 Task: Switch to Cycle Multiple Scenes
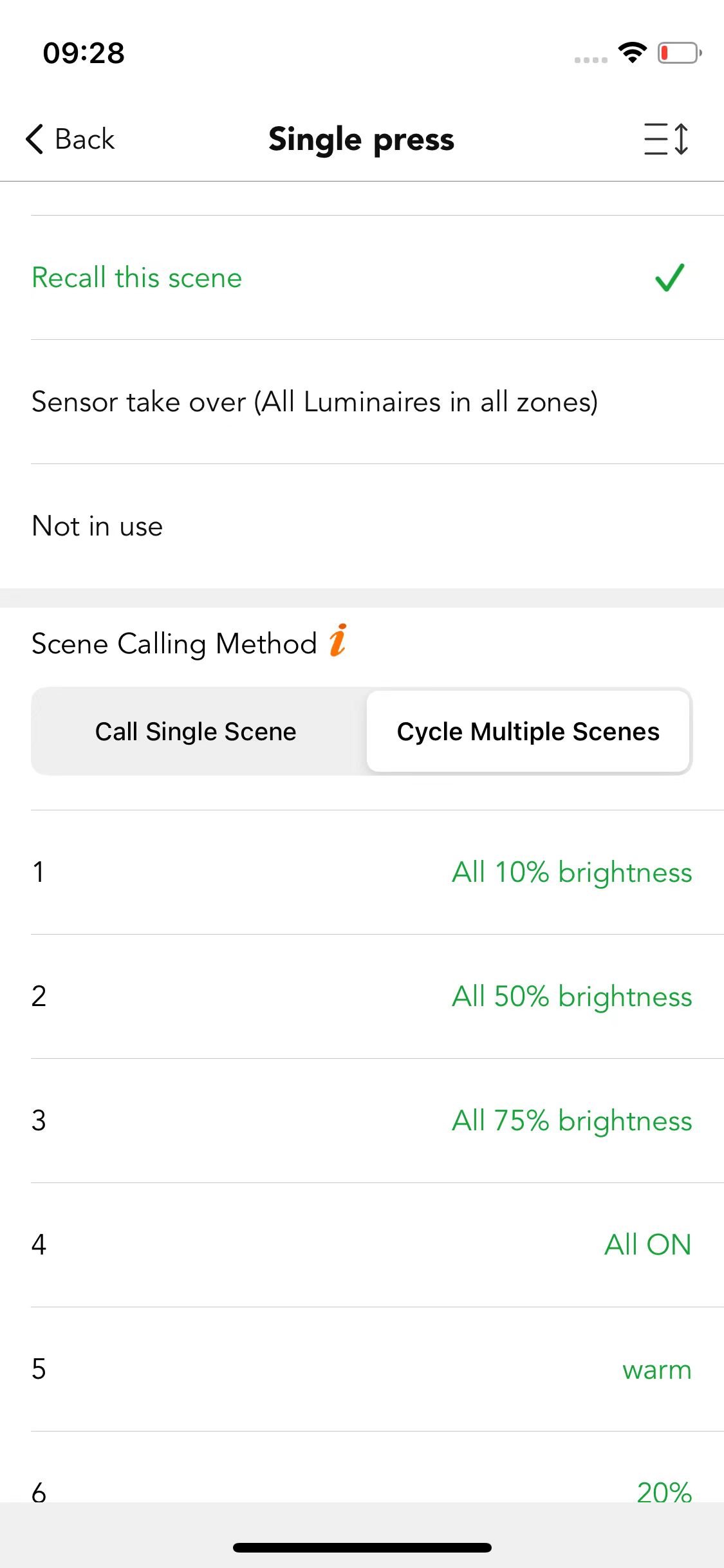tap(528, 732)
